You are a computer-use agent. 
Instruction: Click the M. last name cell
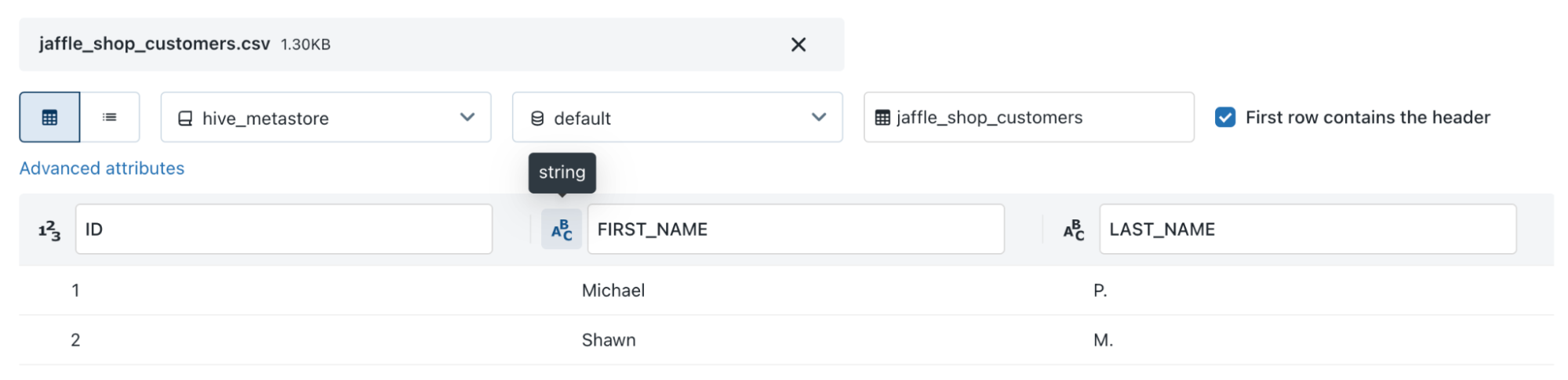tap(1103, 340)
